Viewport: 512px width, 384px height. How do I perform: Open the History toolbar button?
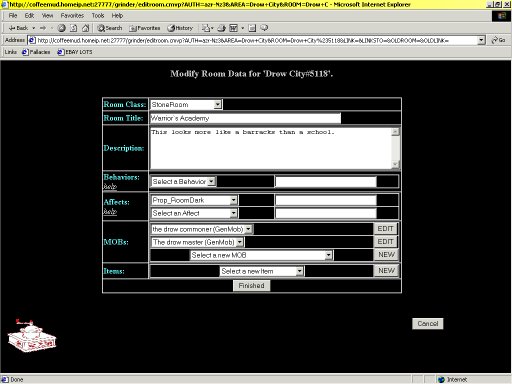click(180, 28)
